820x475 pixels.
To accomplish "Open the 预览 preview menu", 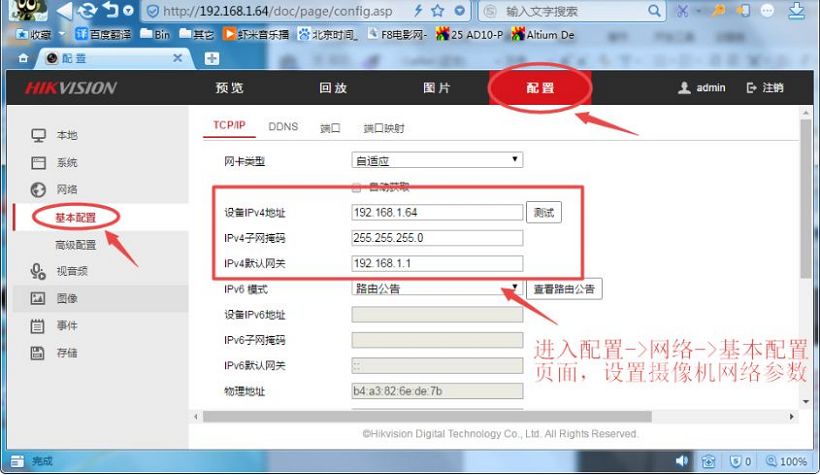I will point(230,88).
